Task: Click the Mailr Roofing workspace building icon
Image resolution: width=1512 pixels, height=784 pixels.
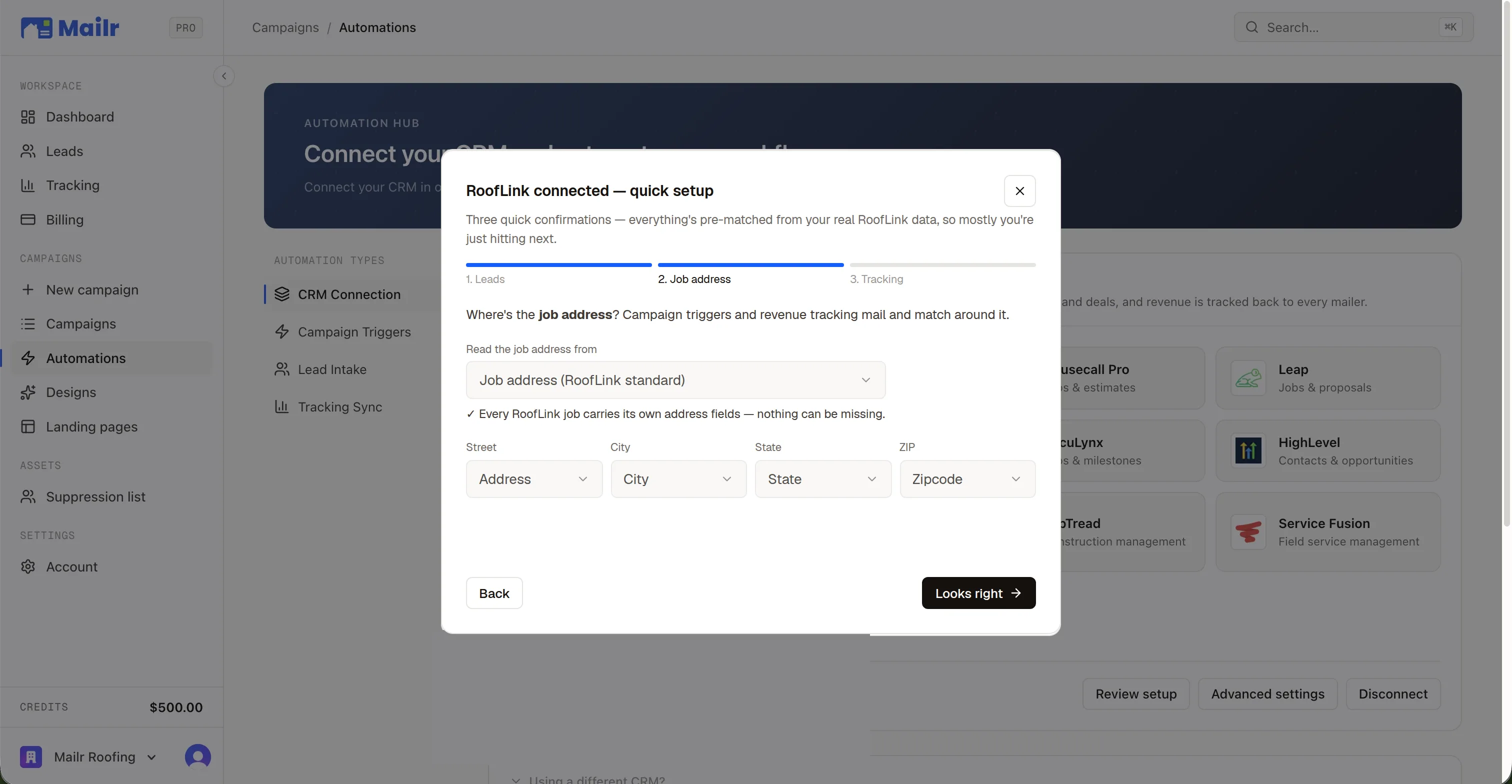Action: click(31, 757)
